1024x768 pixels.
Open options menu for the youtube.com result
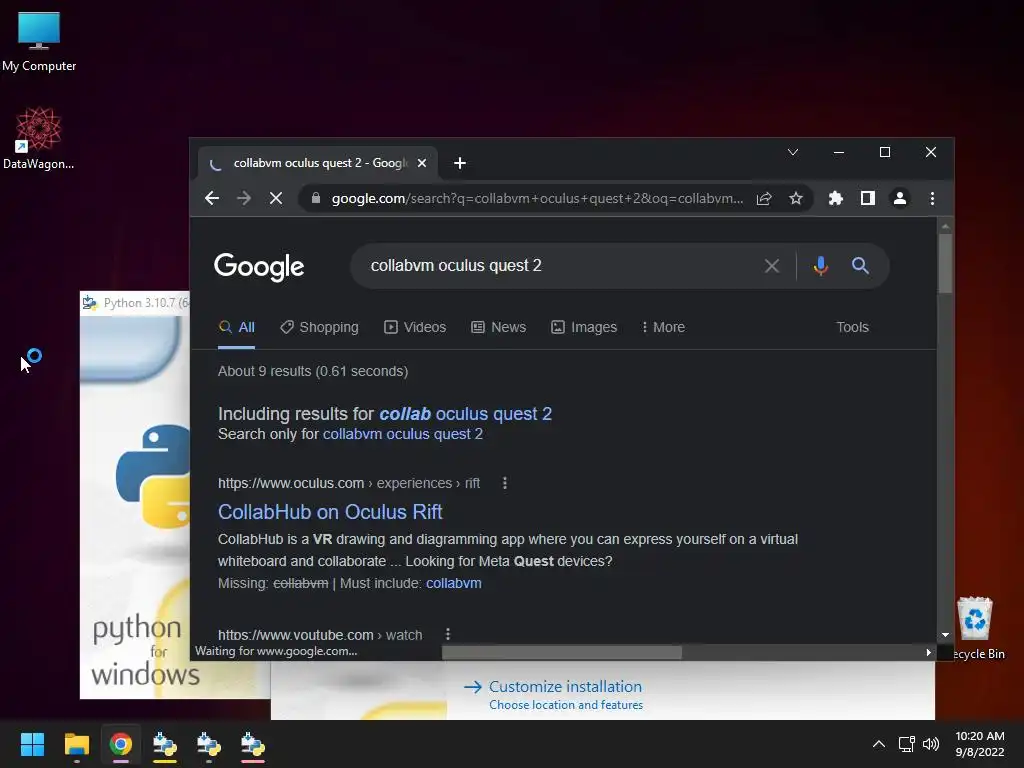pos(447,635)
